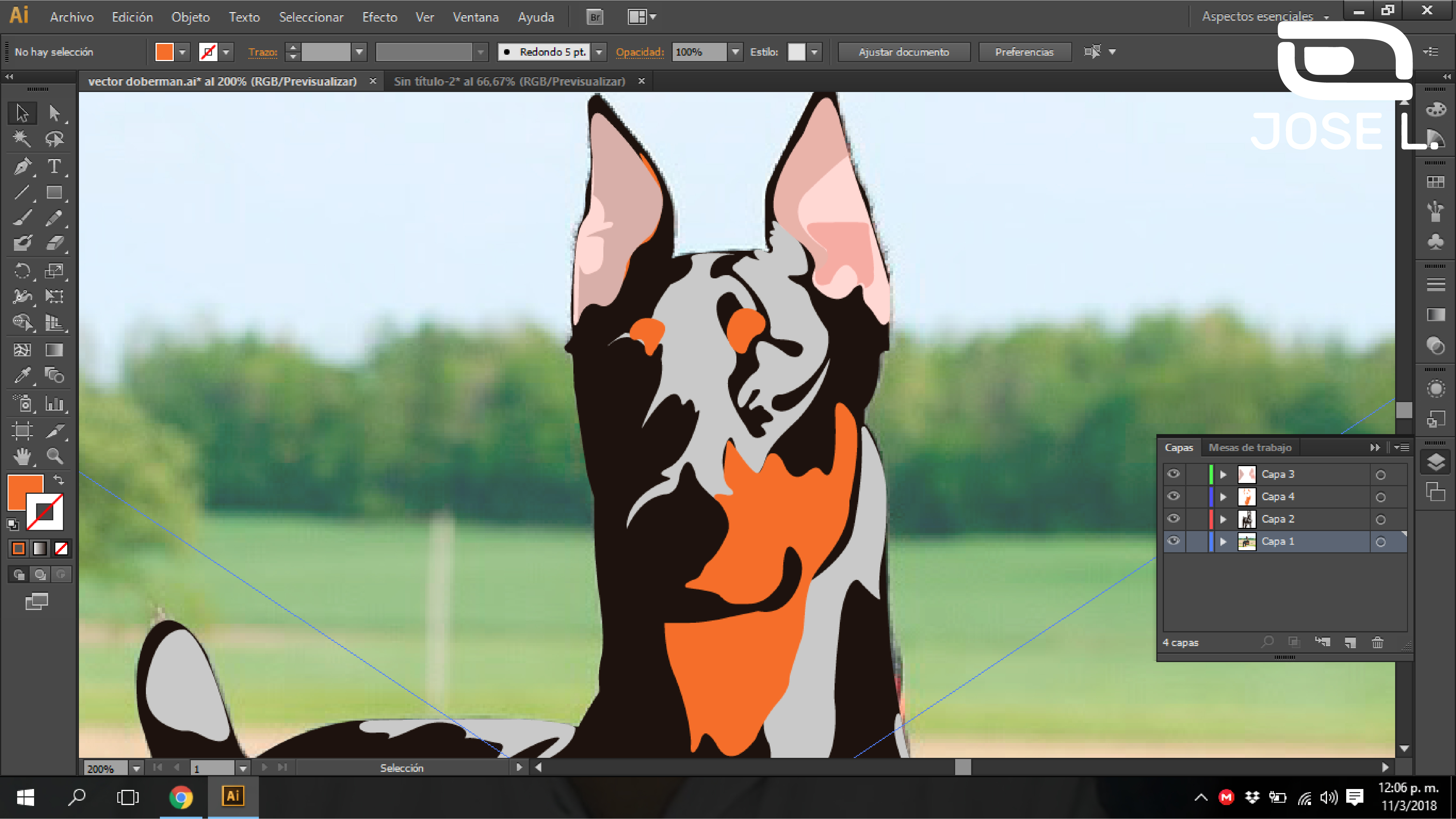The height and width of the screenshot is (819, 1456).
Task: Toggle target circle for Capa 2
Action: pyautogui.click(x=1380, y=519)
